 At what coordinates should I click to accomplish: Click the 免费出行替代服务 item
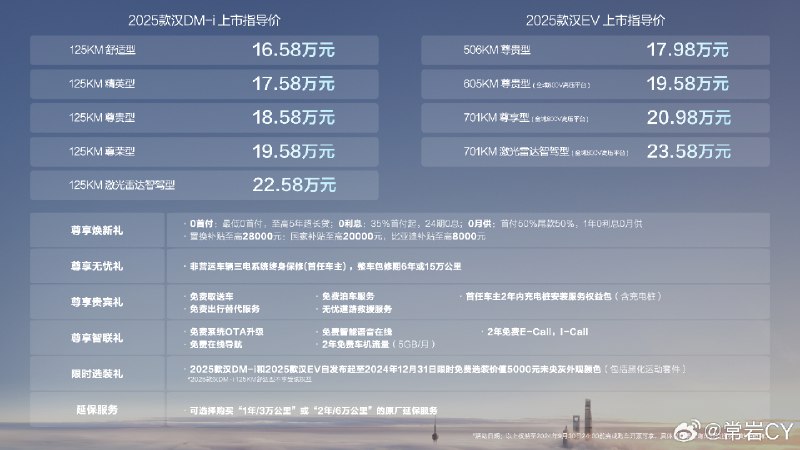click(224, 309)
